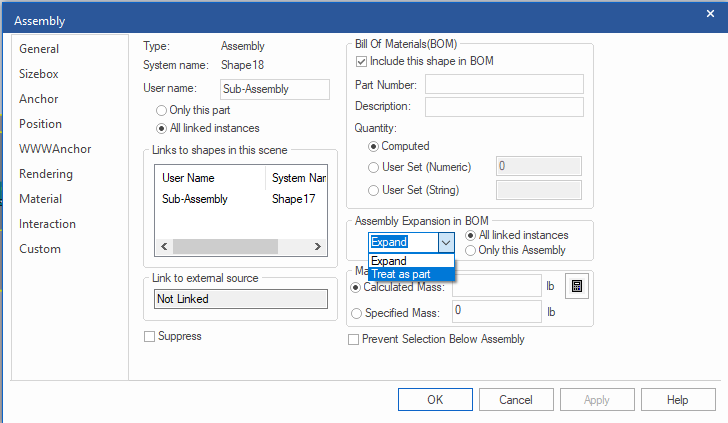Click the Calculated Mass value field
The image size is (728, 423).
click(497, 286)
